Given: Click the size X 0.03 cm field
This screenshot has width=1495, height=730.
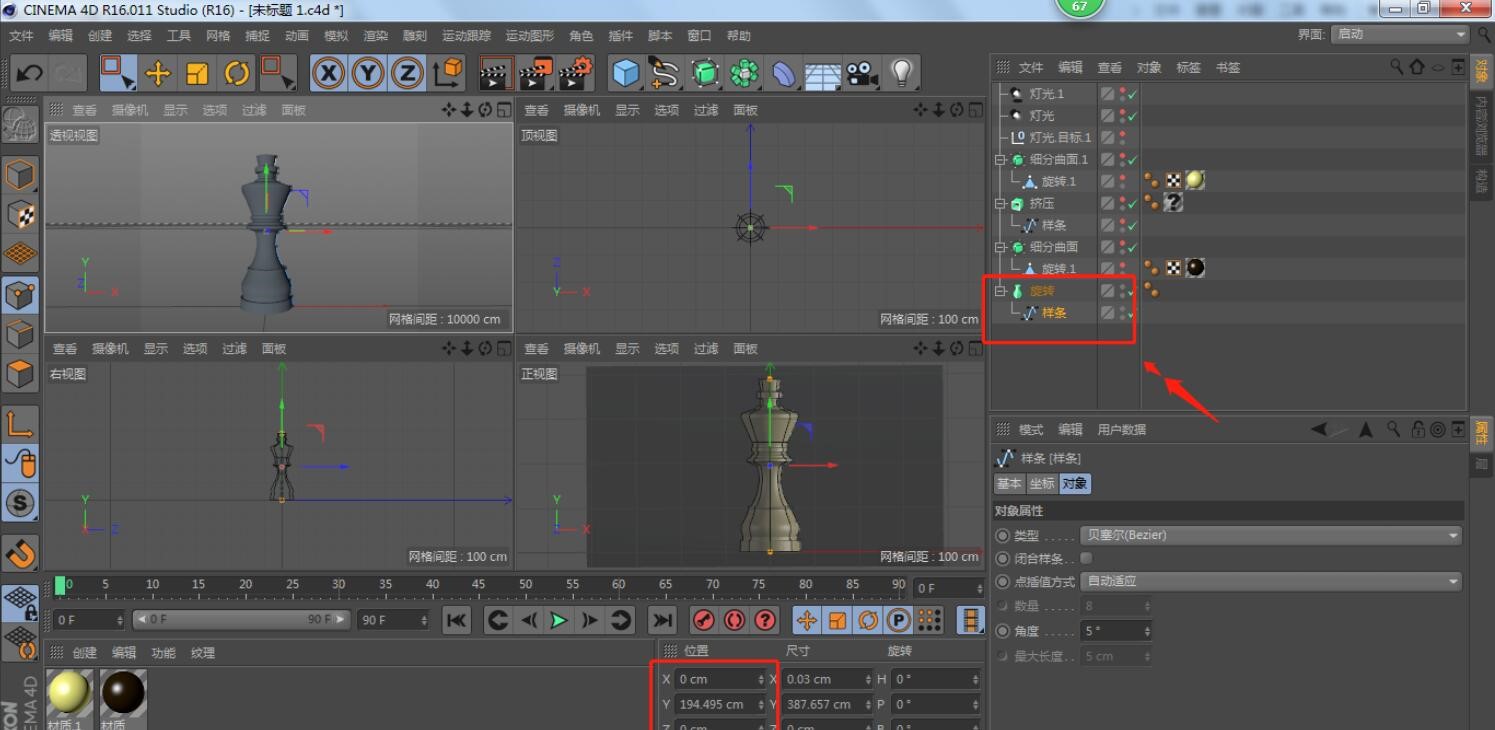Looking at the screenshot, I should point(828,679).
